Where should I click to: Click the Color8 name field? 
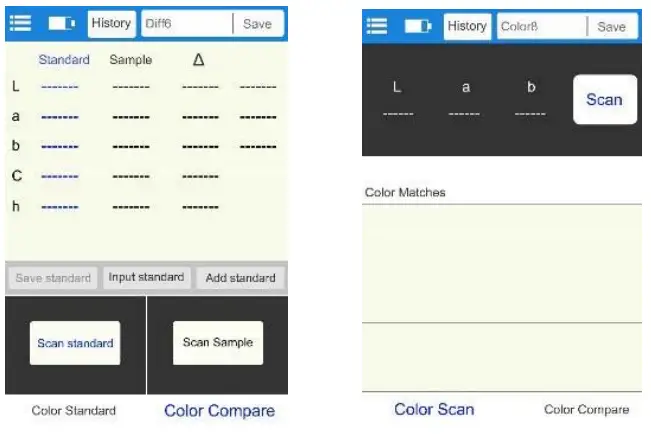tap(542, 27)
